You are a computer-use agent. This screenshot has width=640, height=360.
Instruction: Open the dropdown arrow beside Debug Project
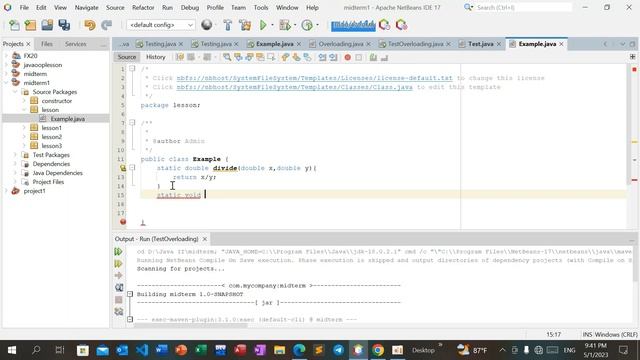click(x=295, y=25)
